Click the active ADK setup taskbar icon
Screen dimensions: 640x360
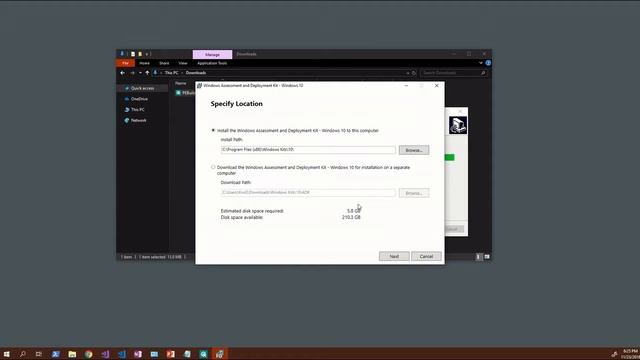220,354
